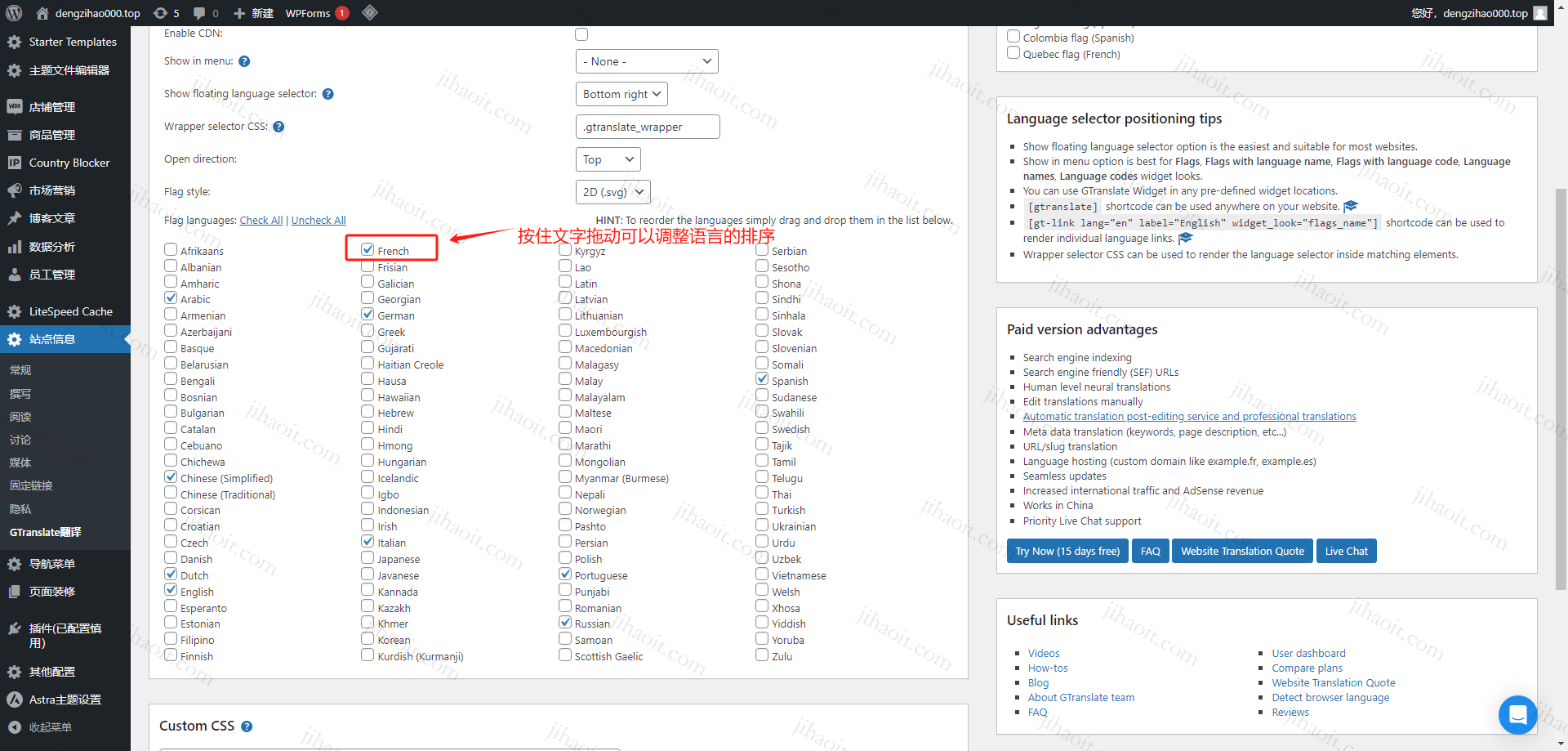Open 博客文章 in sidebar
Viewport: 1568px width, 751px height.
pyautogui.click(x=65, y=218)
